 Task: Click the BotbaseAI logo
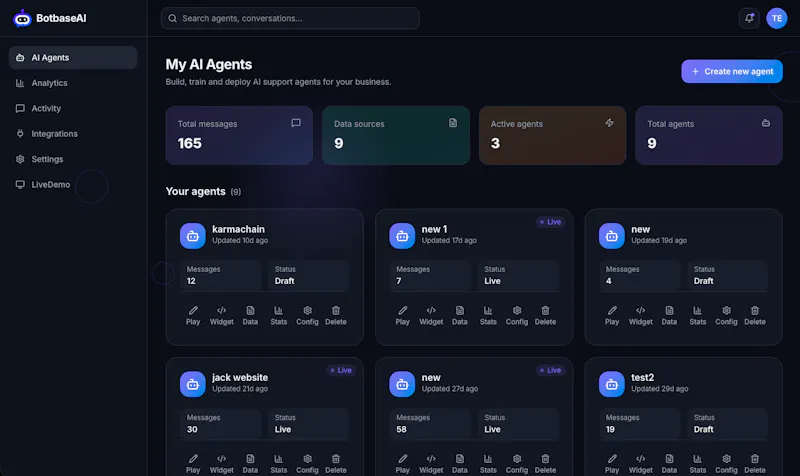pyautogui.click(x=49, y=18)
